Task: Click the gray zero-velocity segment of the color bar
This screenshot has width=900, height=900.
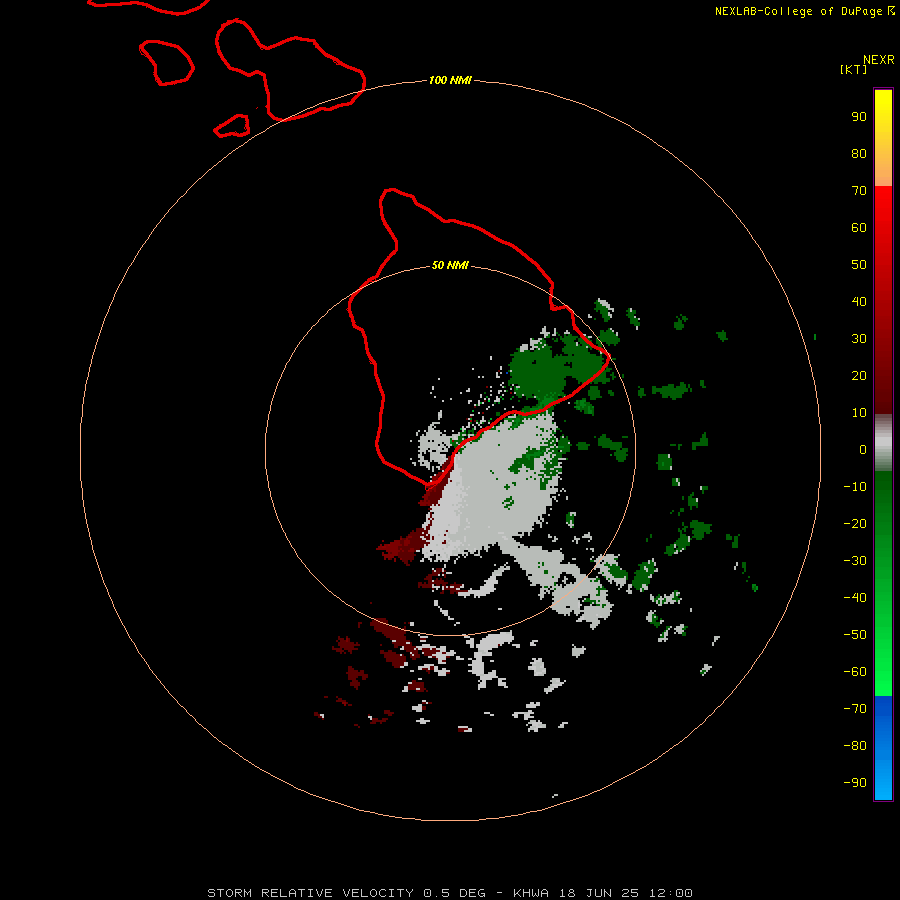Action: coord(883,443)
